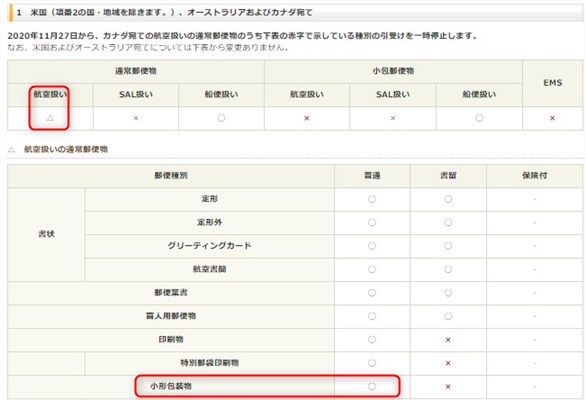Click the '小包郵便物' group header
Screen dimensions: 586x400
click(393, 71)
